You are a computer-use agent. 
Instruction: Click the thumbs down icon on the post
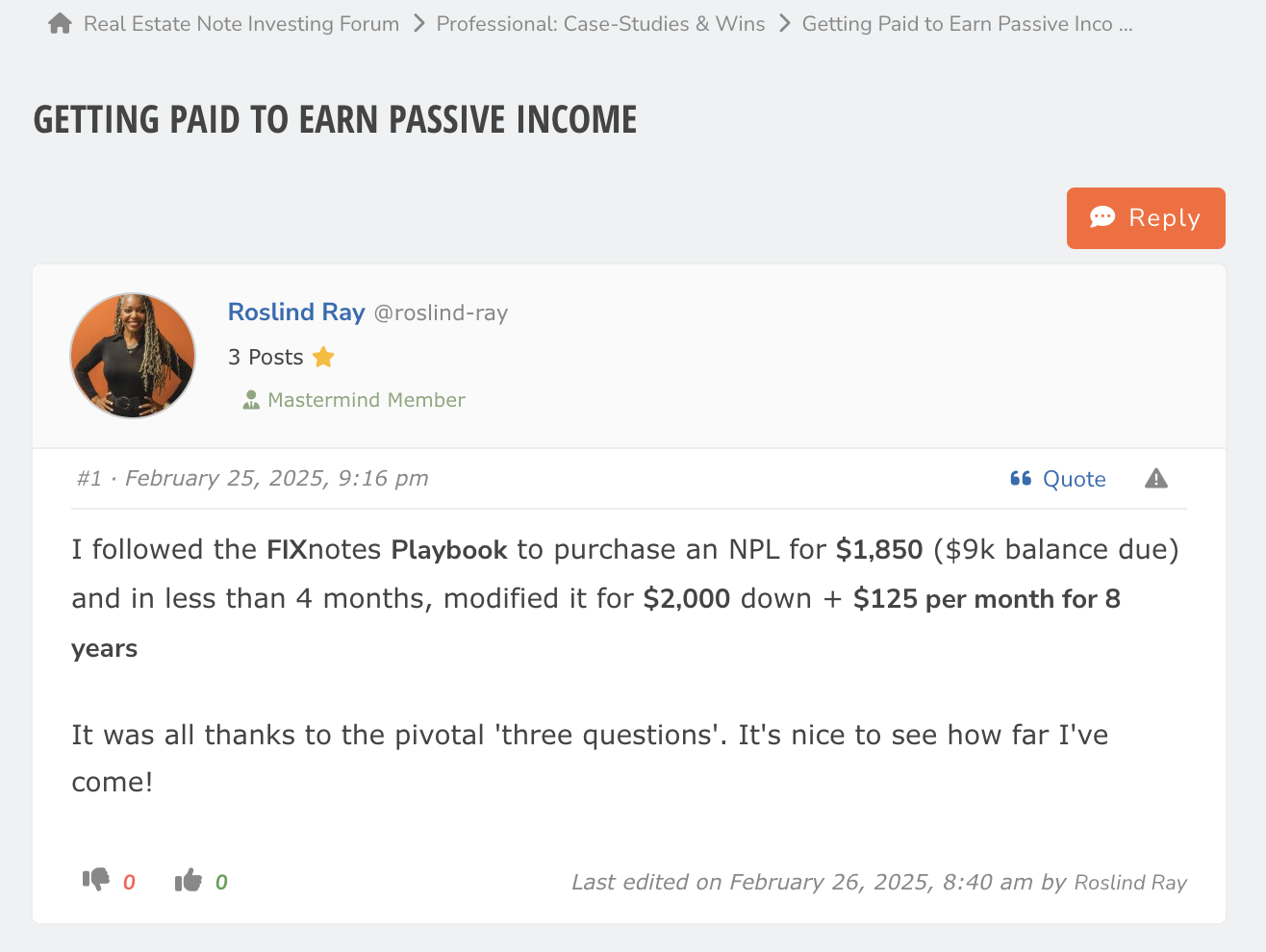point(98,878)
